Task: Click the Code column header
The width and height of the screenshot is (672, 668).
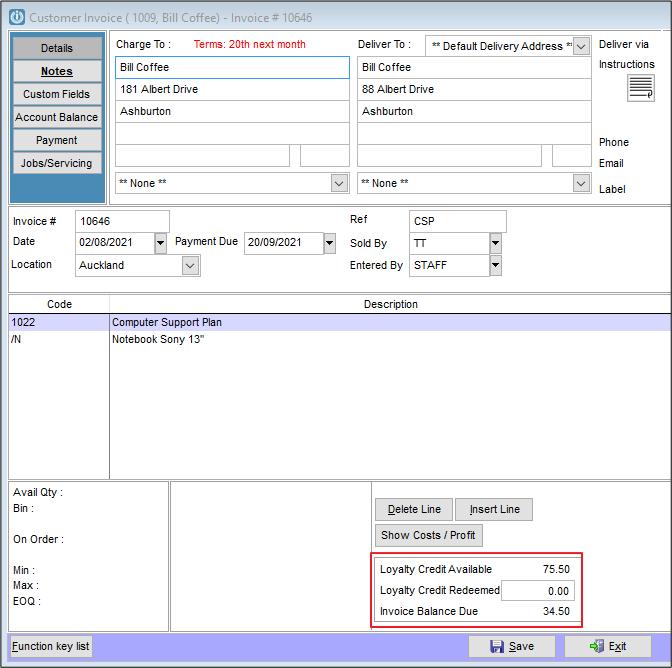Action: [59, 304]
